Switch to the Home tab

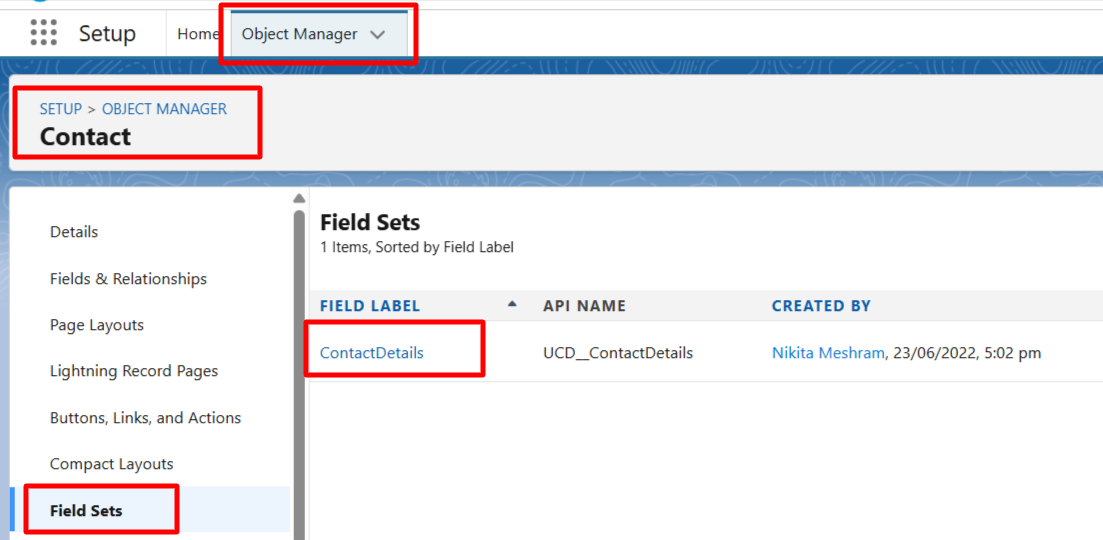tap(198, 34)
